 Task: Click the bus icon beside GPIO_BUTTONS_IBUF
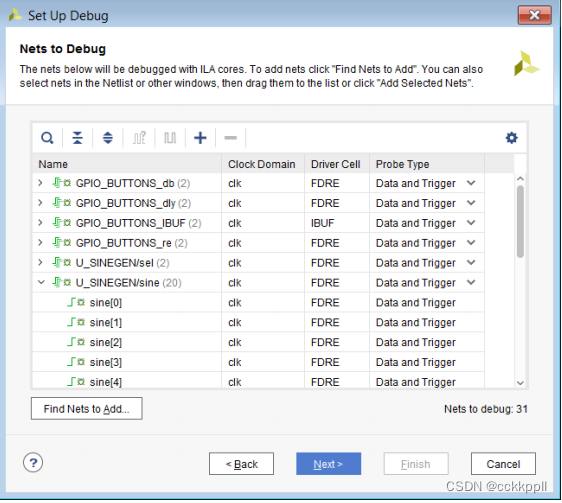[x=62, y=223]
